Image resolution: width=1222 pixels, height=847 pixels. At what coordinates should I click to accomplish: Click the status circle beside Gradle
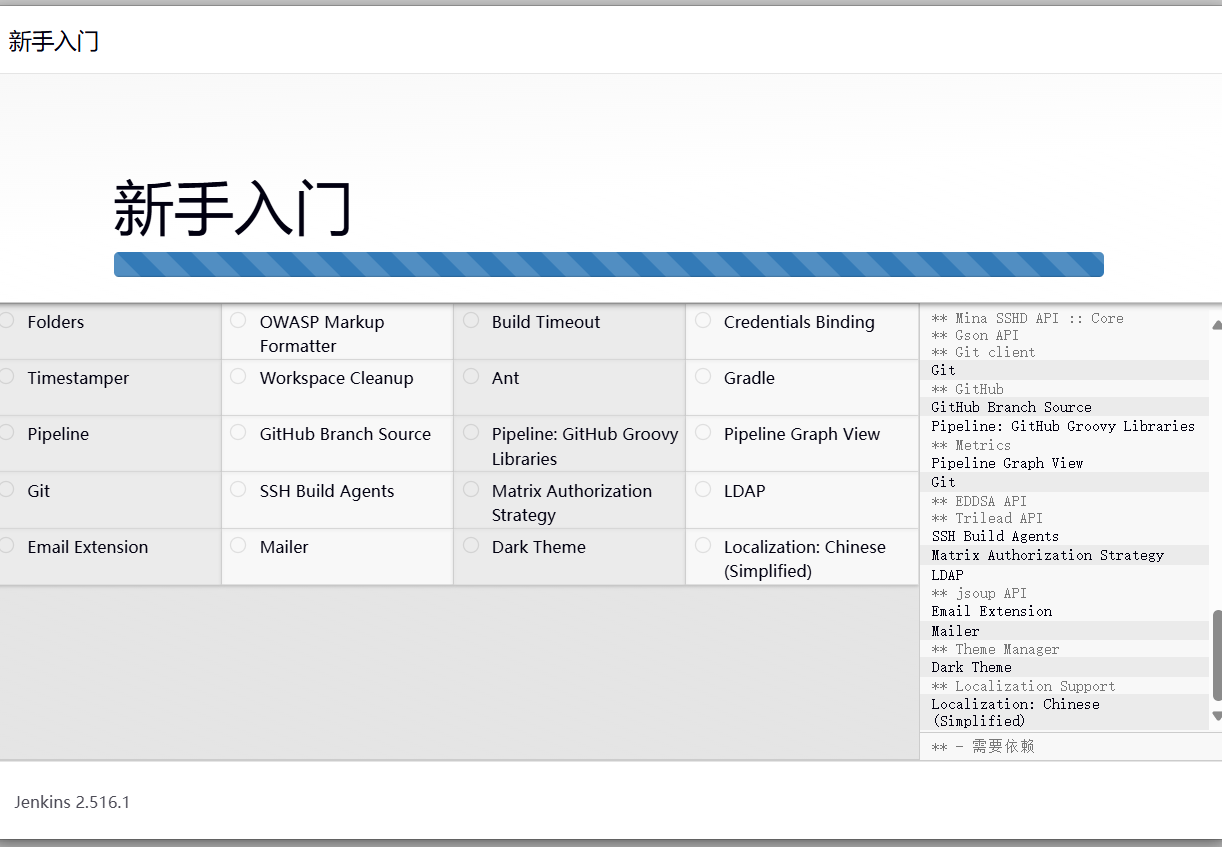click(x=703, y=376)
